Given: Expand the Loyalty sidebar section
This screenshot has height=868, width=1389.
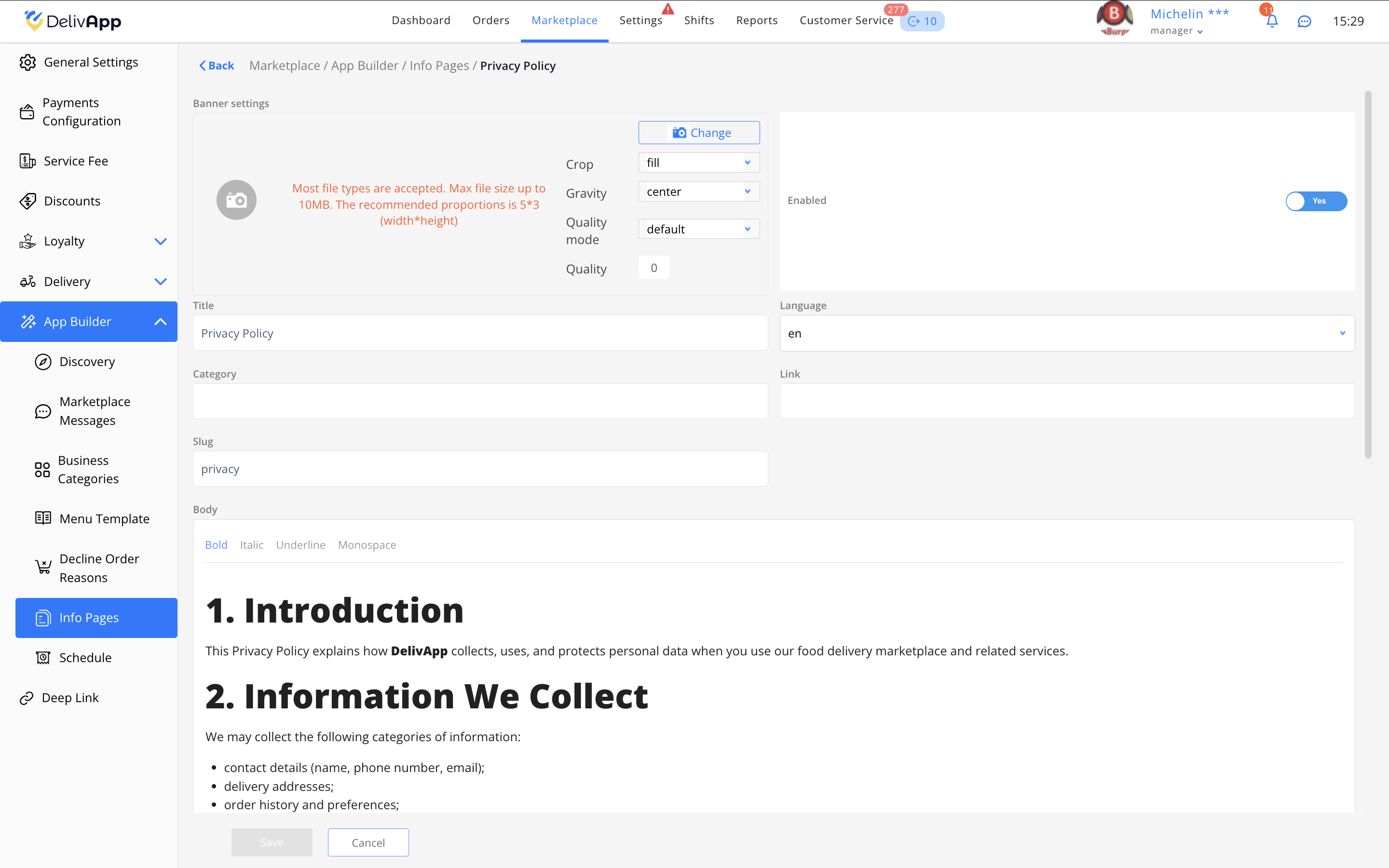Looking at the screenshot, I should [x=160, y=241].
